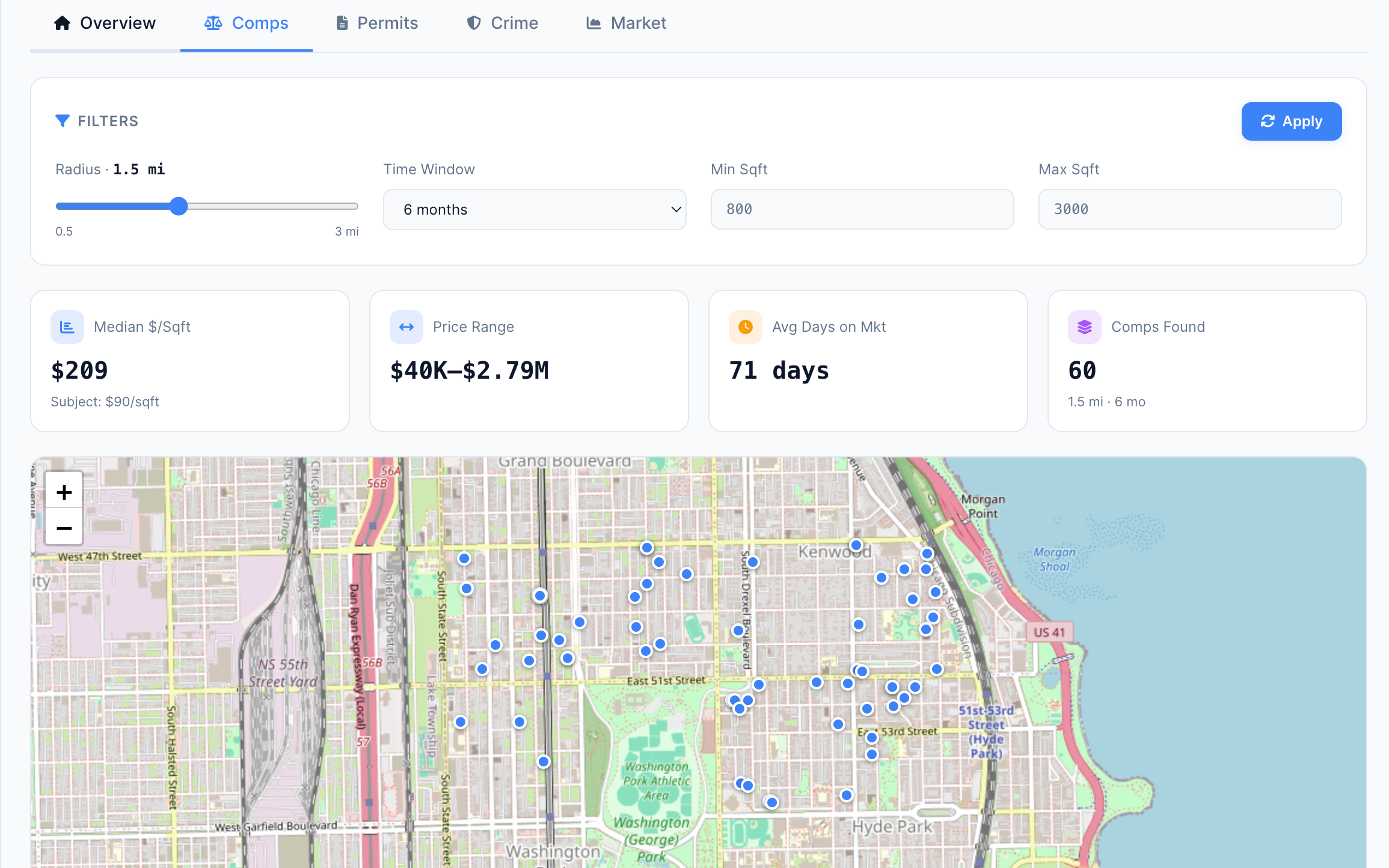Viewport: 1389px width, 868px height.
Task: Click the 60 comps found value
Action: [1082, 370]
